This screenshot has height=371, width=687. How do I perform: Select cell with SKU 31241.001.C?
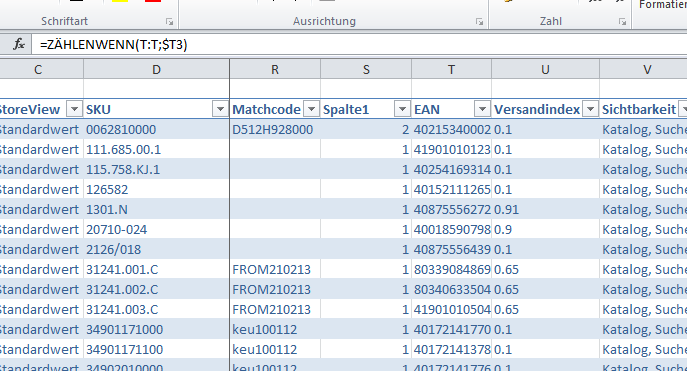(x=156, y=269)
